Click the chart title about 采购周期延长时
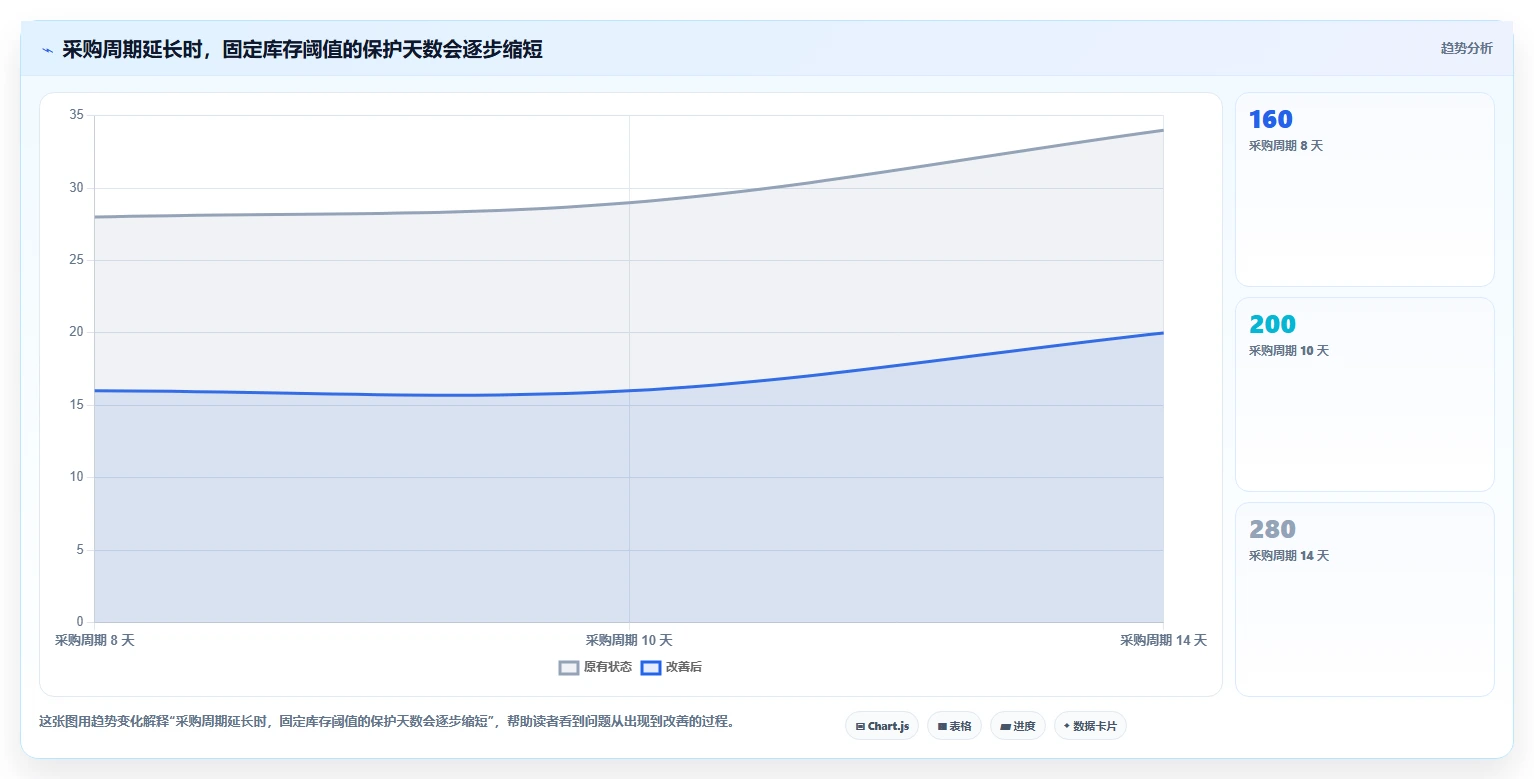The height and width of the screenshot is (779, 1534). point(302,50)
